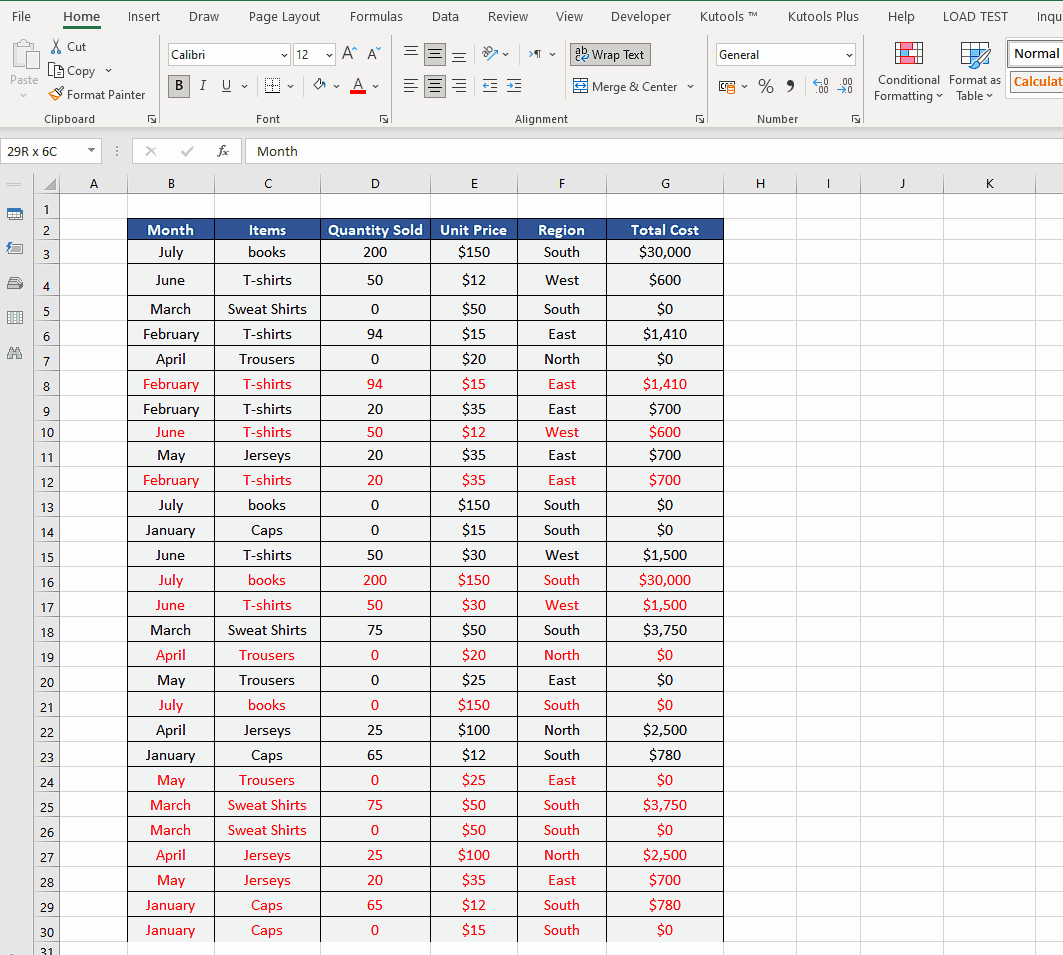Viewport: 1063px width, 955px height.
Task: Toggle Center alignment
Action: tap(434, 86)
